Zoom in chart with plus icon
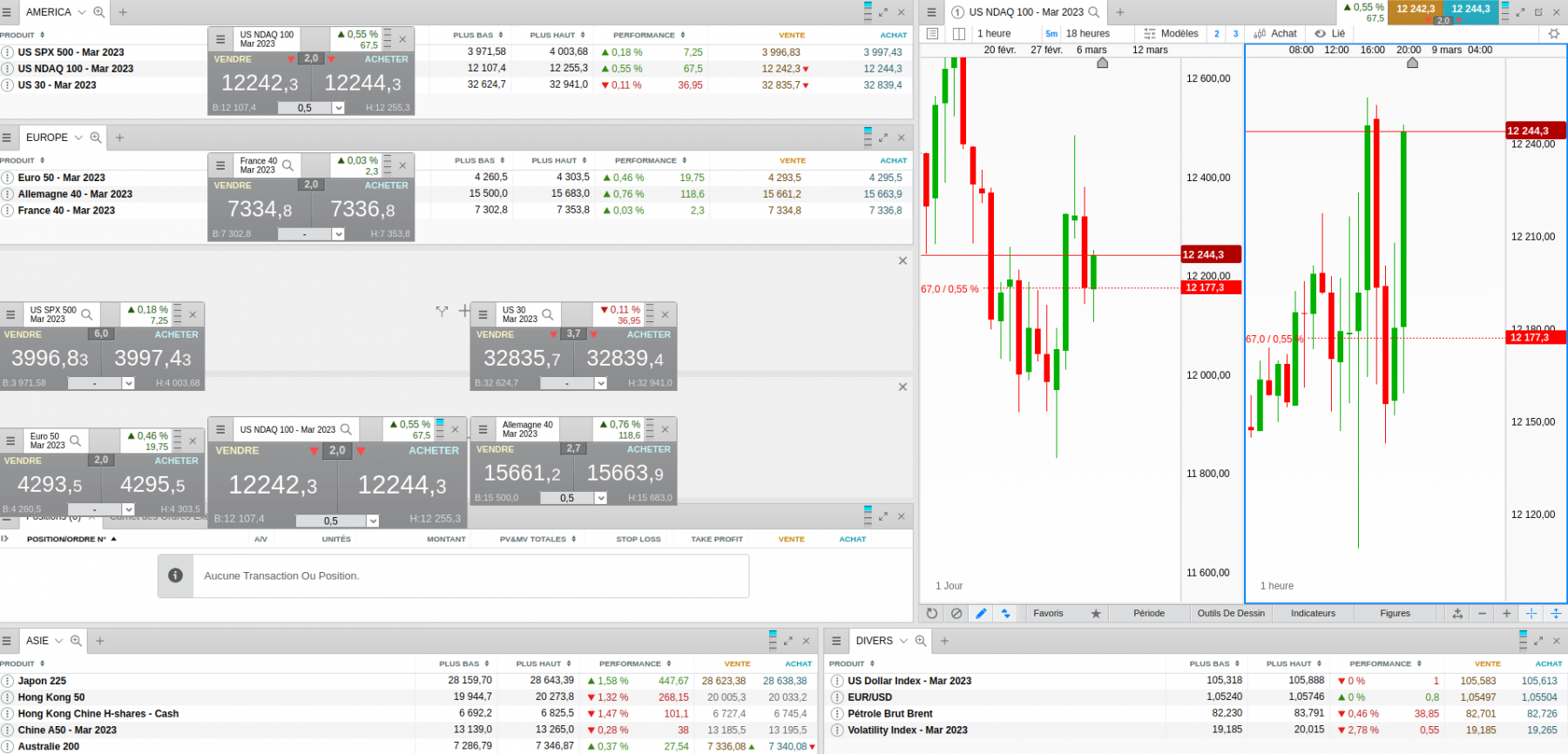The width and height of the screenshot is (1568, 754). point(1506,613)
